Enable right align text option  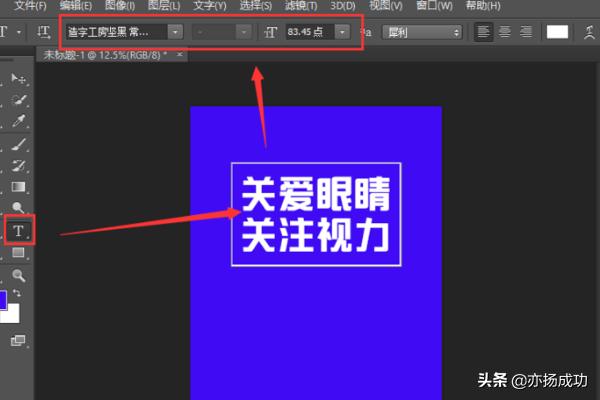click(x=525, y=32)
